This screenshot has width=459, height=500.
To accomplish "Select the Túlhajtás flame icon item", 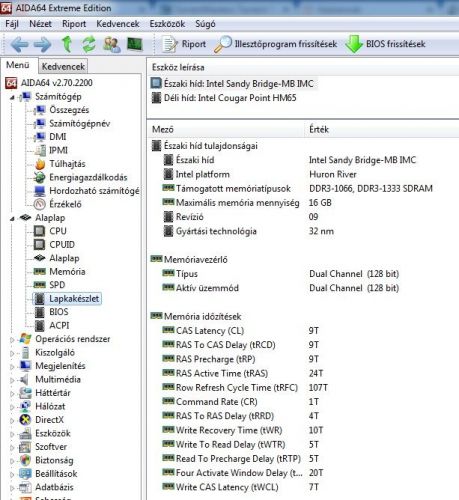I will [x=40, y=164].
